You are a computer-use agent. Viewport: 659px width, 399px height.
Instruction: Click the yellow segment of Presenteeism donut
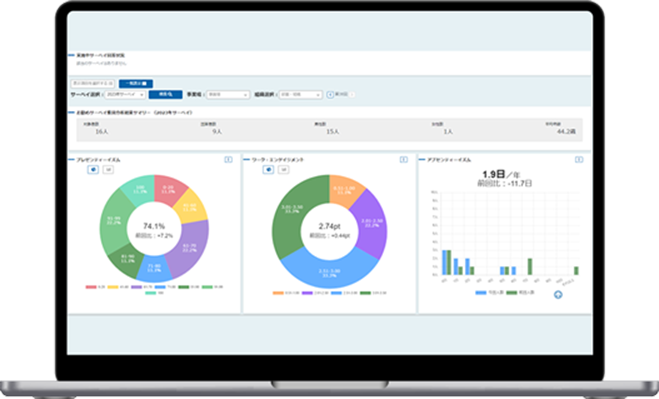[x=191, y=207]
